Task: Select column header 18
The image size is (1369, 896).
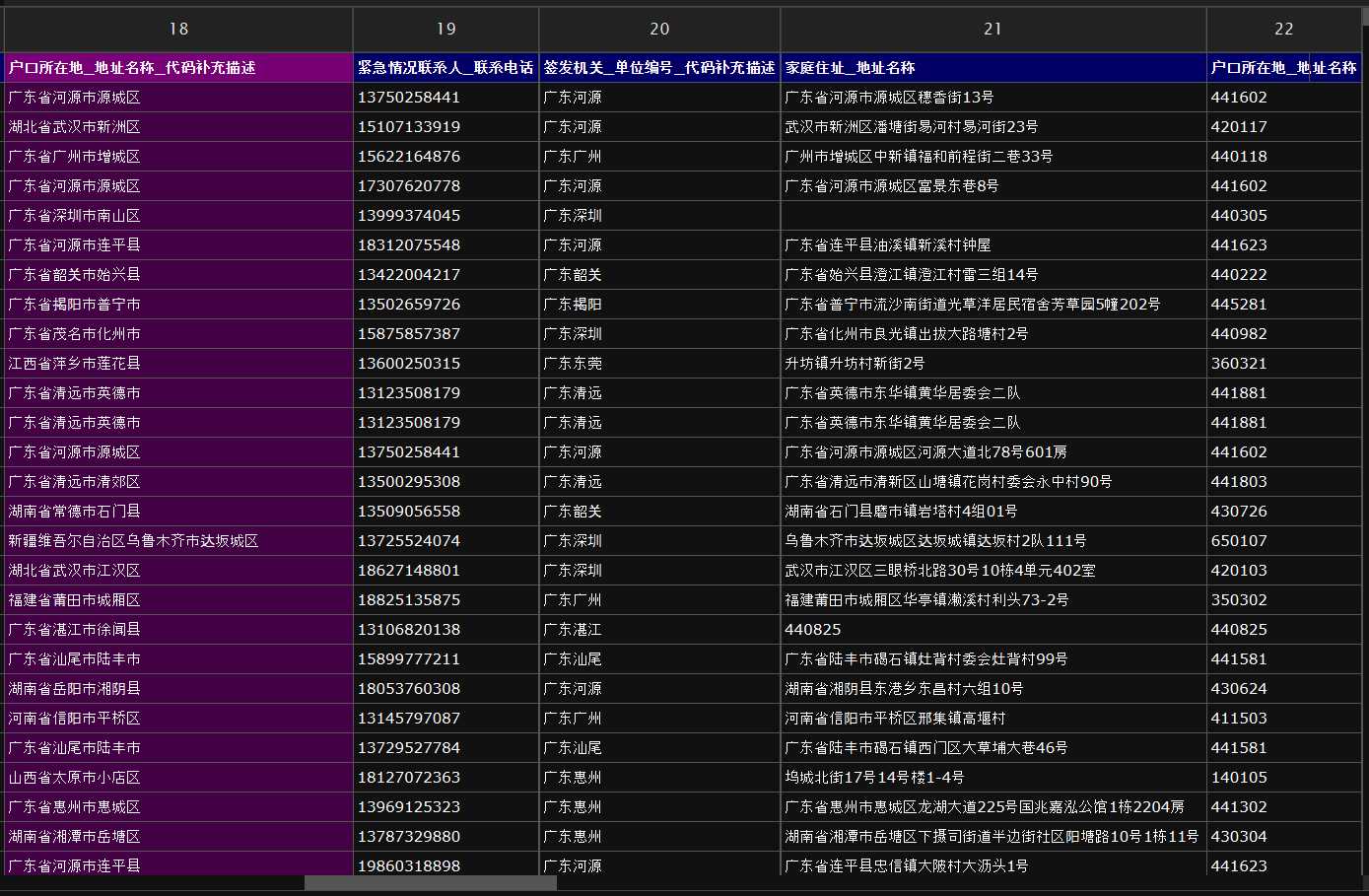Action: [x=178, y=30]
